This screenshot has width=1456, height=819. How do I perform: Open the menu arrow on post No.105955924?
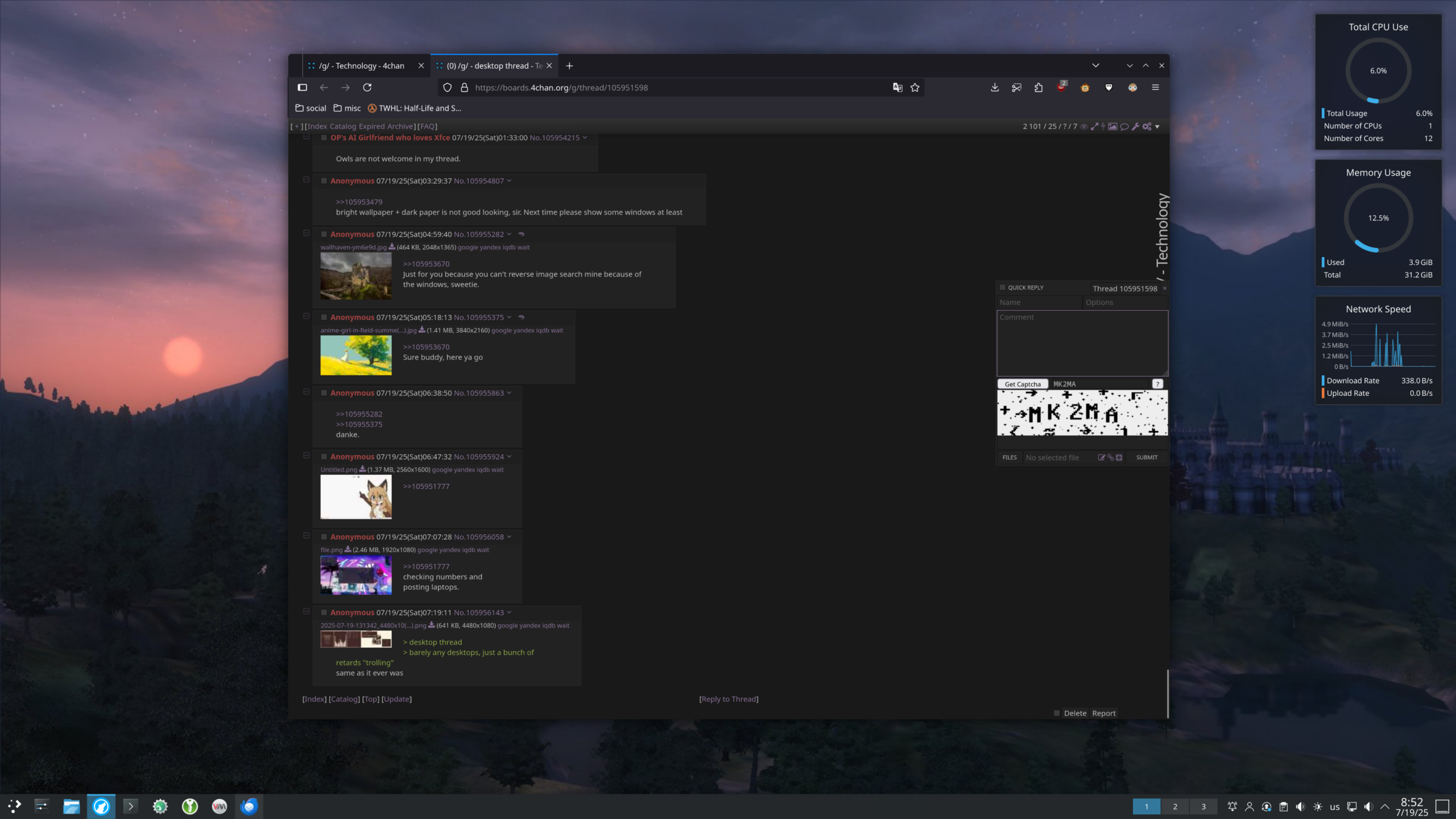click(x=509, y=457)
